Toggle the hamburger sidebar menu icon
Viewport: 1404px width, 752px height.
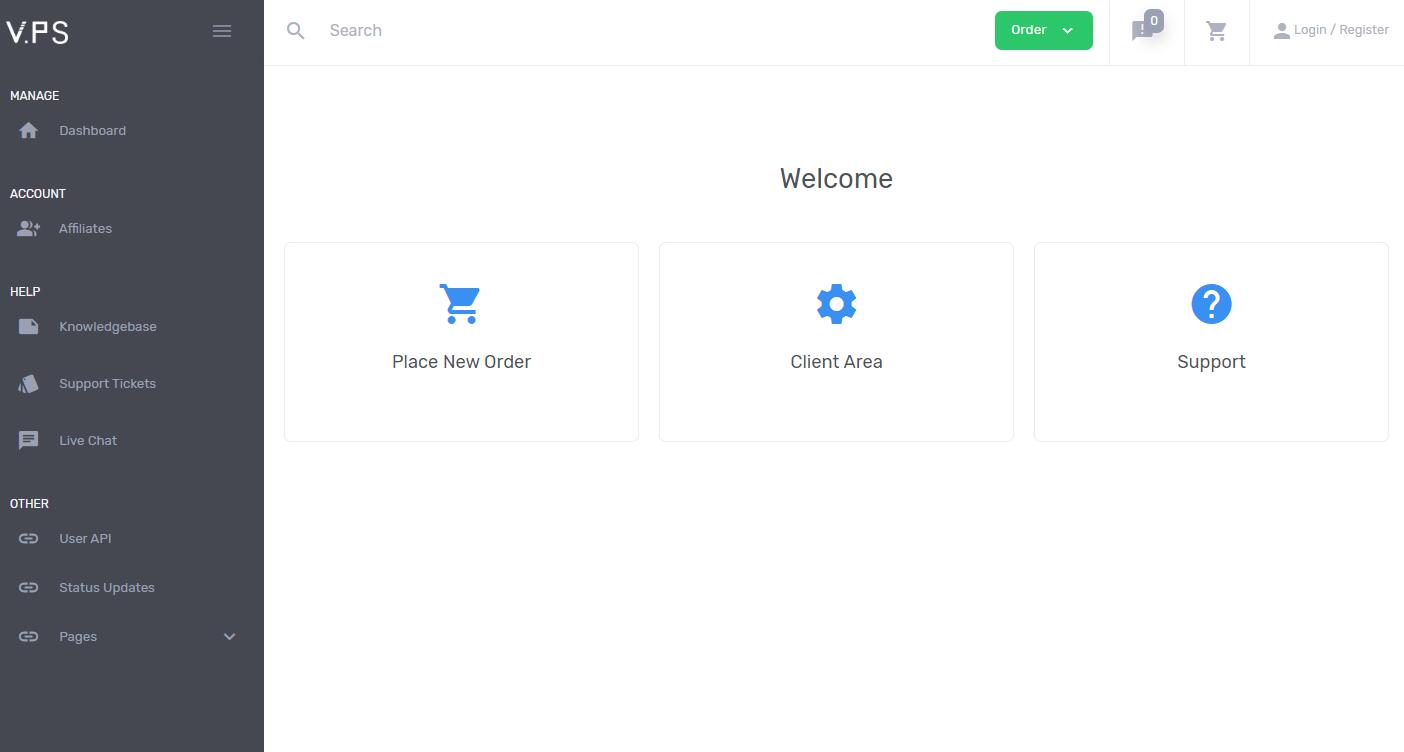click(222, 31)
